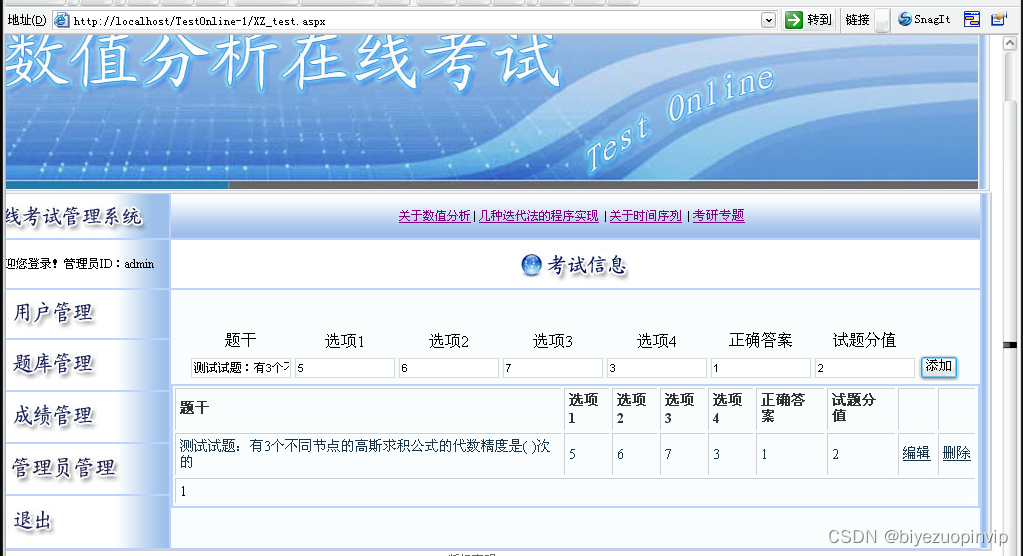
Task: Click the SnagIt window capture icon
Action: (x=971, y=20)
